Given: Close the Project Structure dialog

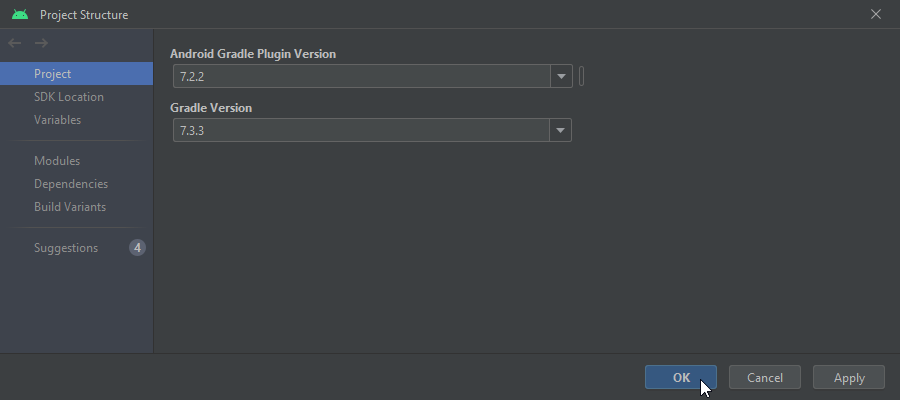Looking at the screenshot, I should (876, 14).
